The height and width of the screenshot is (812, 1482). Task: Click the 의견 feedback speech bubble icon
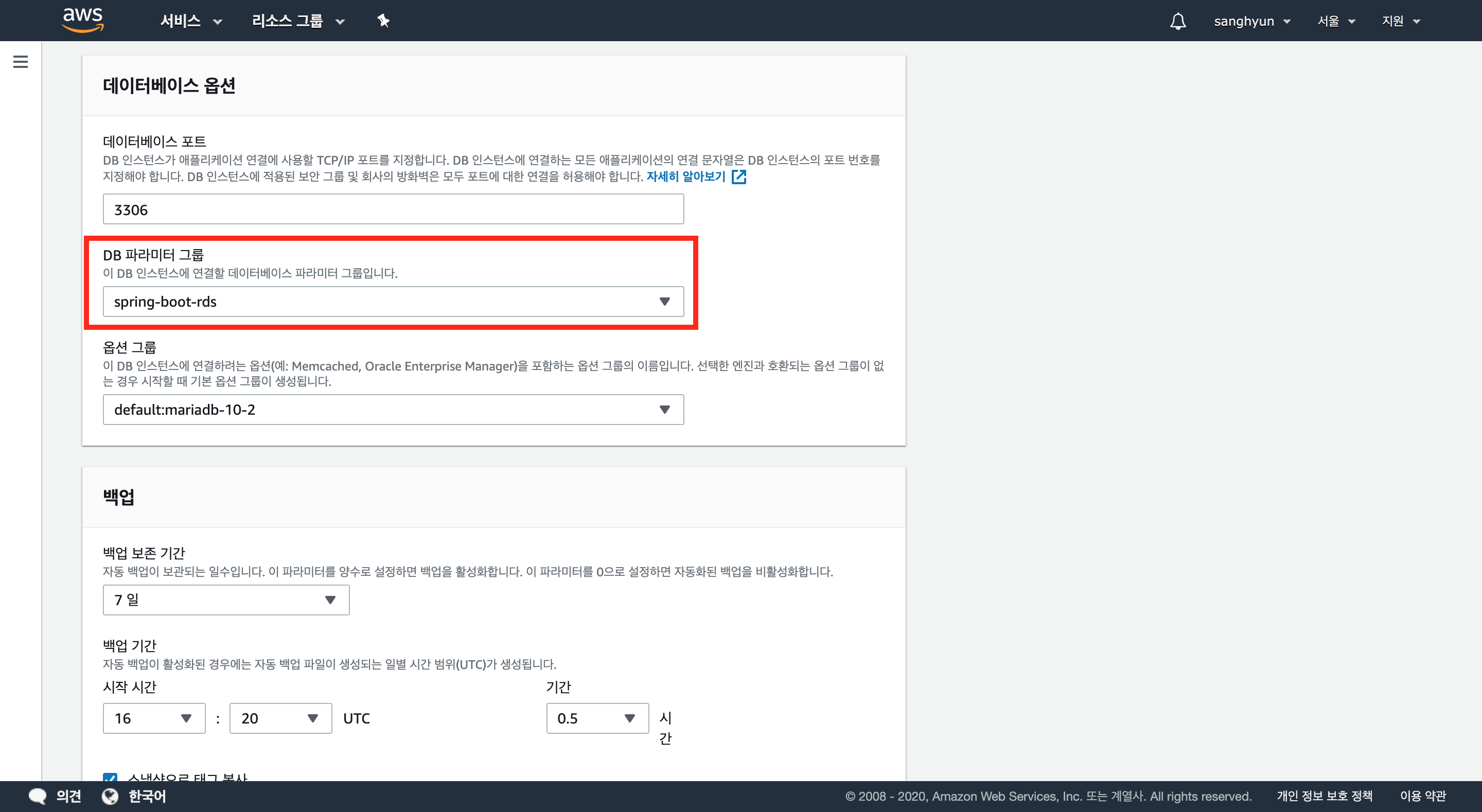click(38, 796)
